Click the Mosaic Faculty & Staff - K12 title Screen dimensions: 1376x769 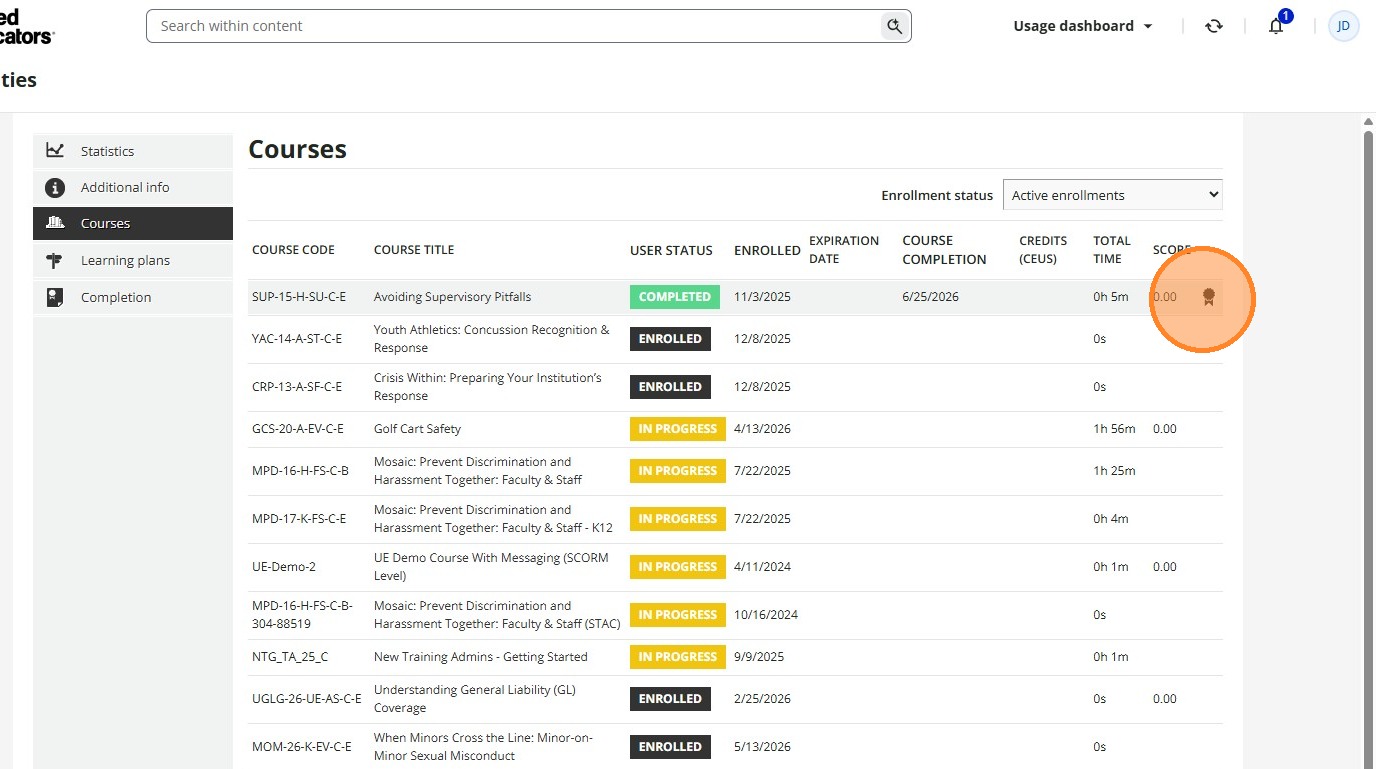493,519
